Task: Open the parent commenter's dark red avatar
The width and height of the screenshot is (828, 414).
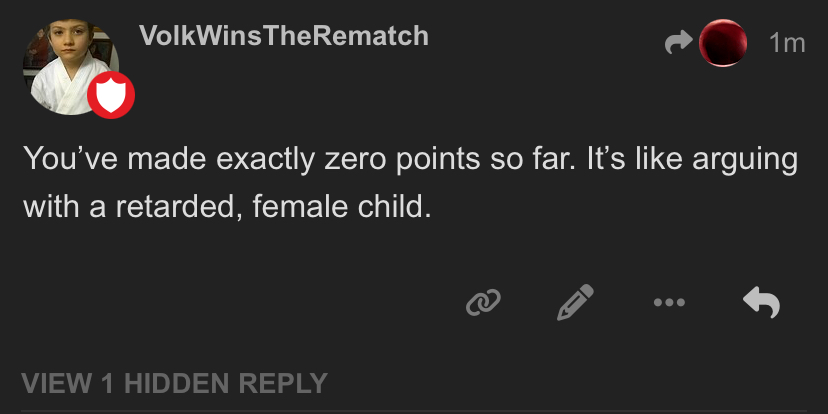Action: pyautogui.click(x=724, y=42)
